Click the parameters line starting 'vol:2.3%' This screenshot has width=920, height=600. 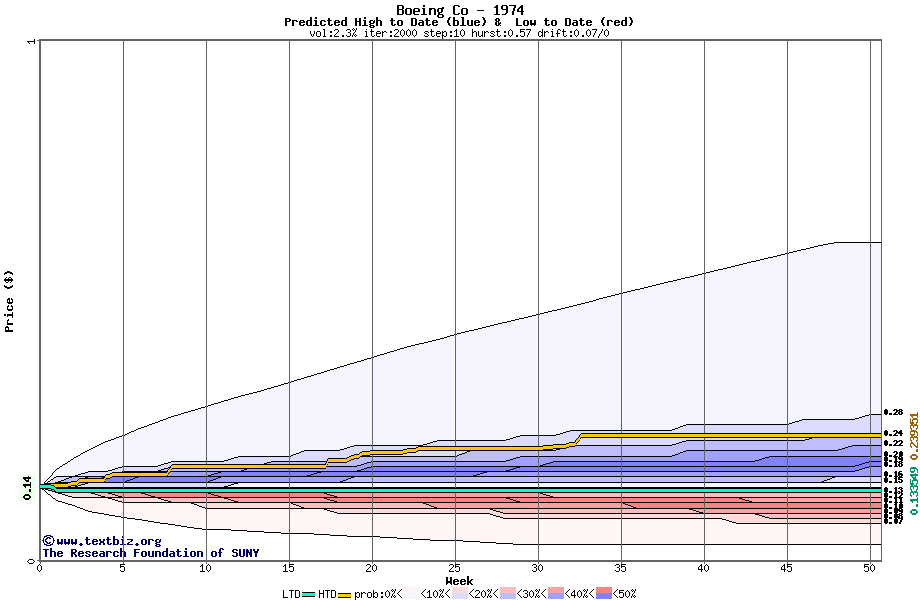(x=459, y=33)
